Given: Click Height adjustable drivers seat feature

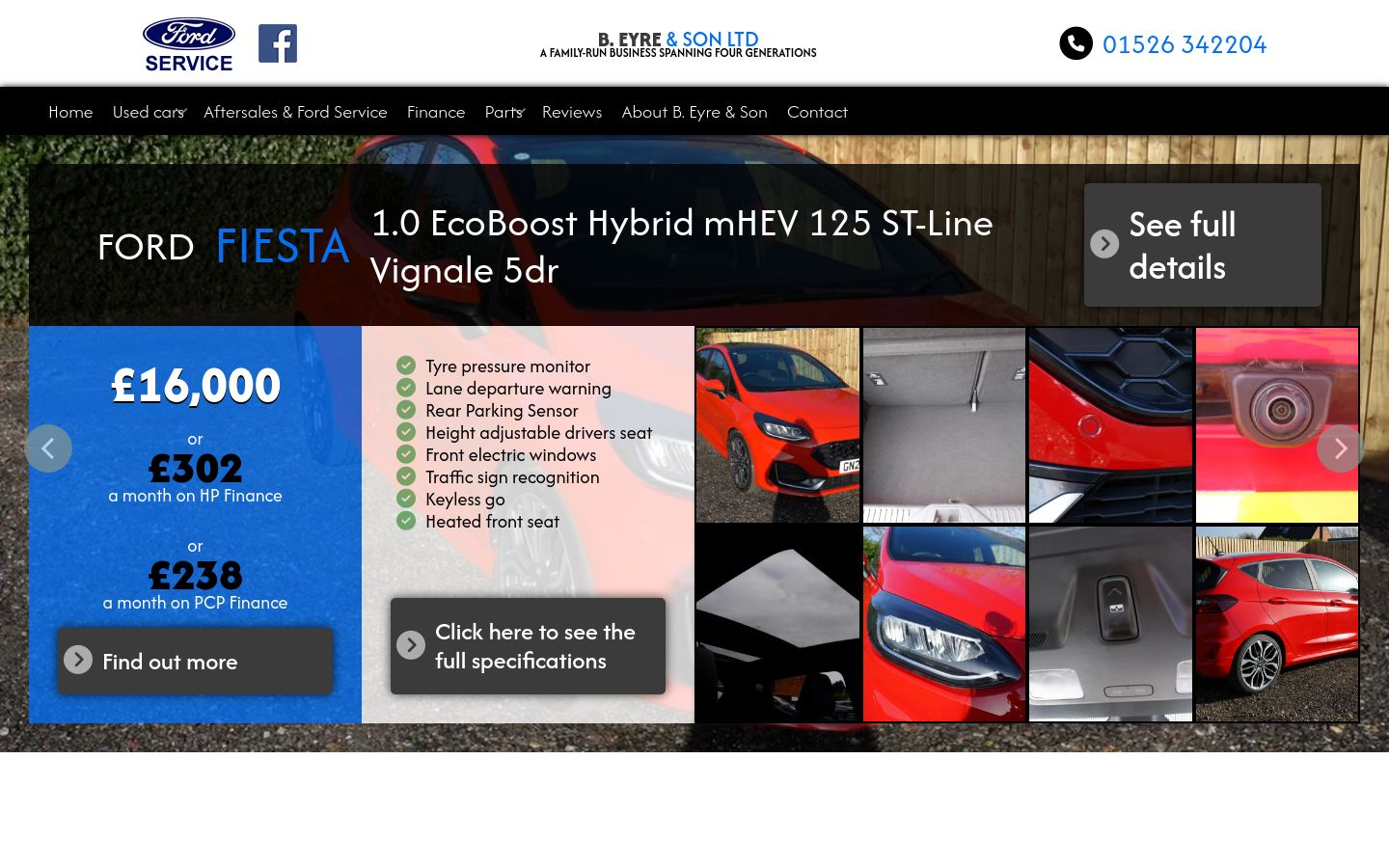Looking at the screenshot, I should pyautogui.click(x=538, y=432).
